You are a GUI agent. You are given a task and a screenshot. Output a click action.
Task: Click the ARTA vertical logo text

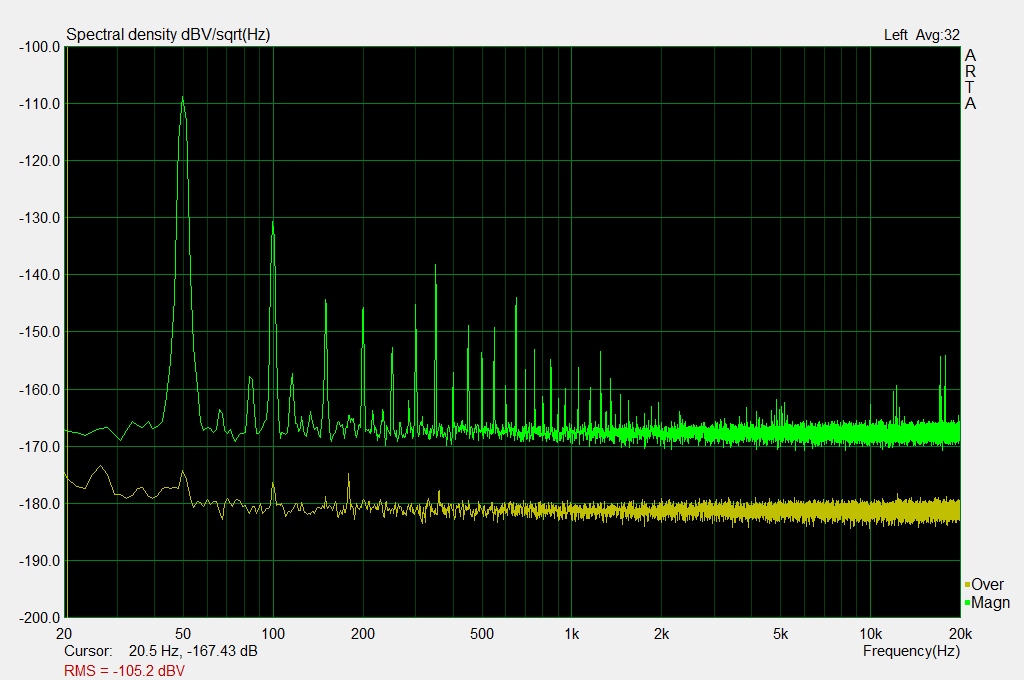970,79
